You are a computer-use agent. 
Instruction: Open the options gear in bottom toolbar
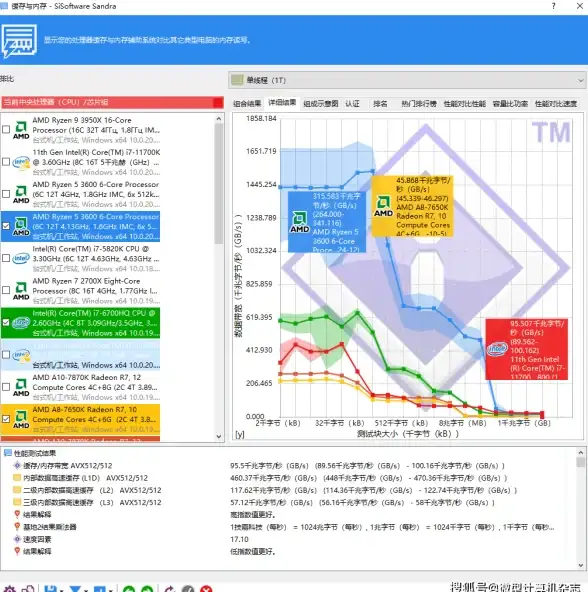coord(9,589)
